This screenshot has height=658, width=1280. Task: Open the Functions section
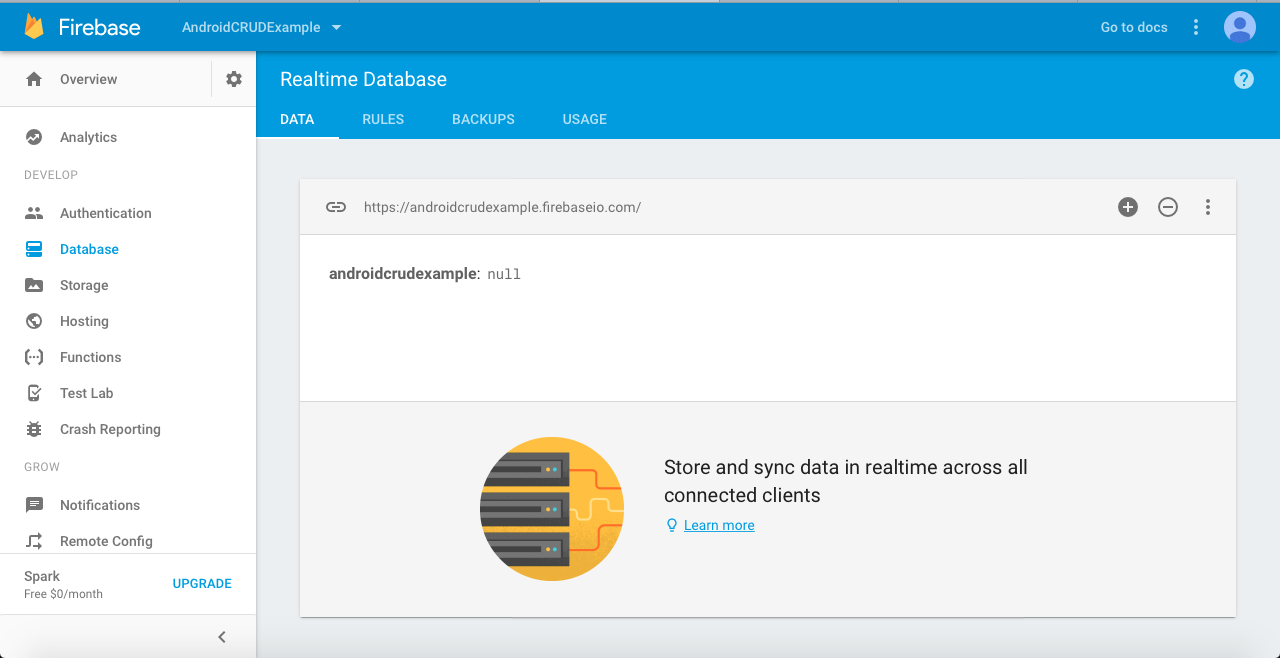point(90,357)
